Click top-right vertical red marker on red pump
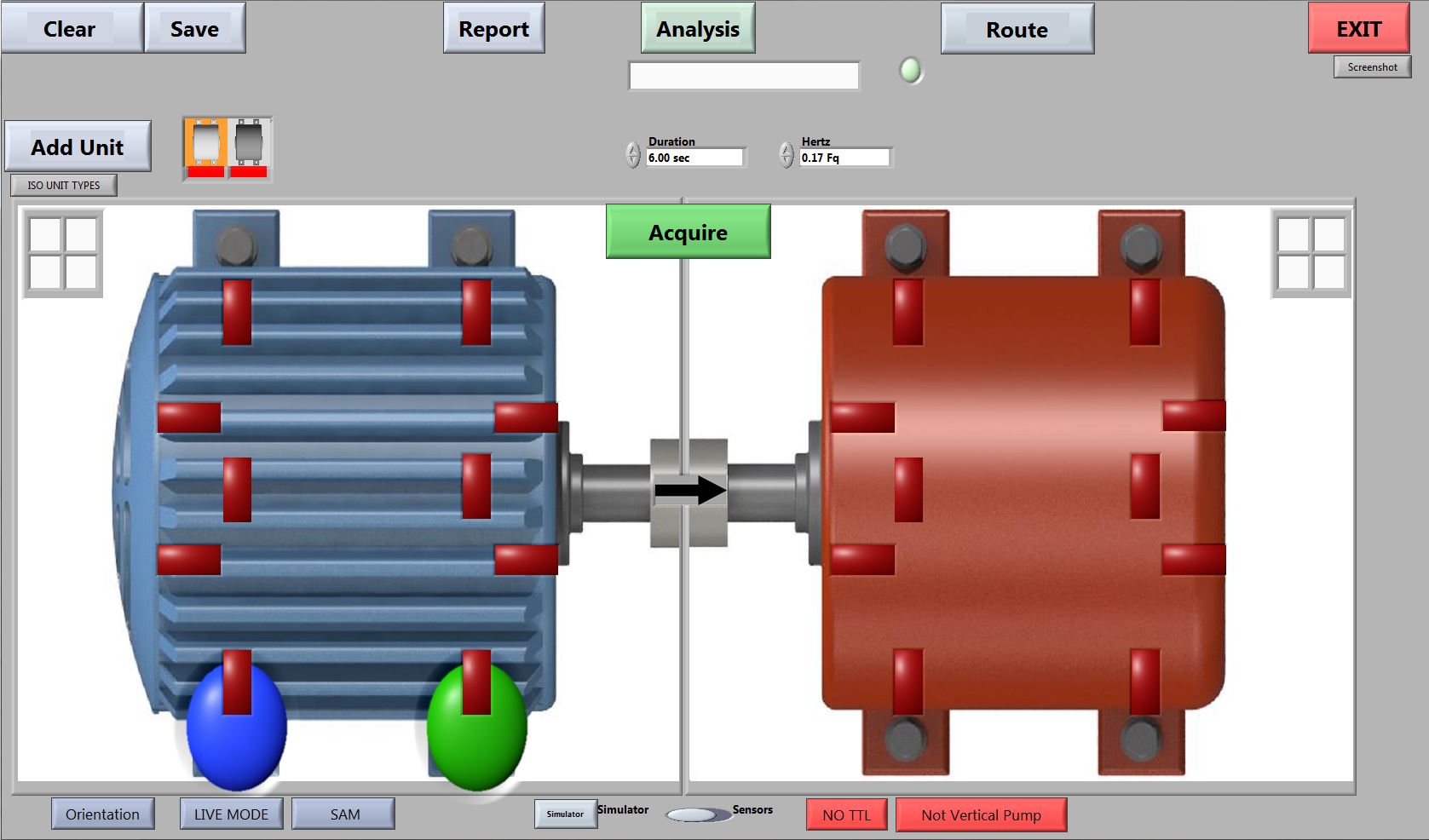 (x=1145, y=313)
